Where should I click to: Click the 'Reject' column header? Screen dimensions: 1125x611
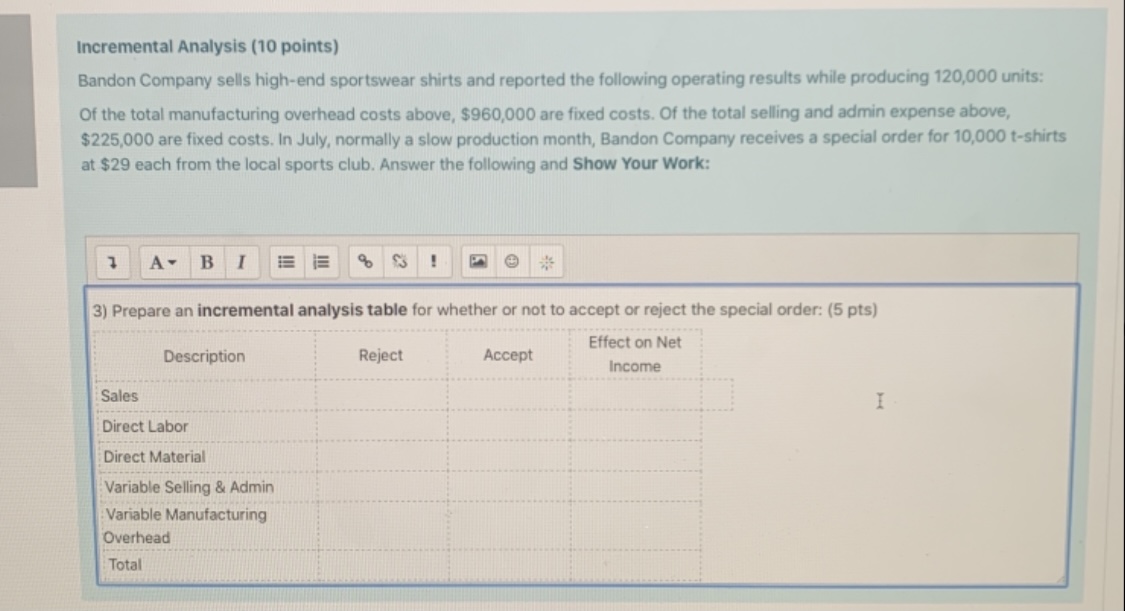[x=380, y=355]
